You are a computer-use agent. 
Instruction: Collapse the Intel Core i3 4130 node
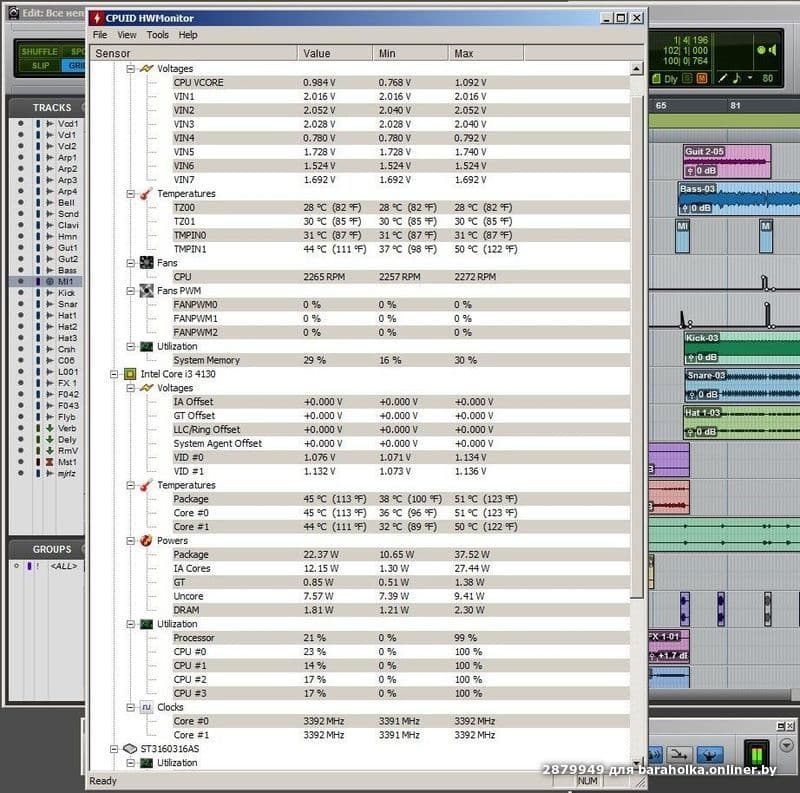tap(114, 374)
